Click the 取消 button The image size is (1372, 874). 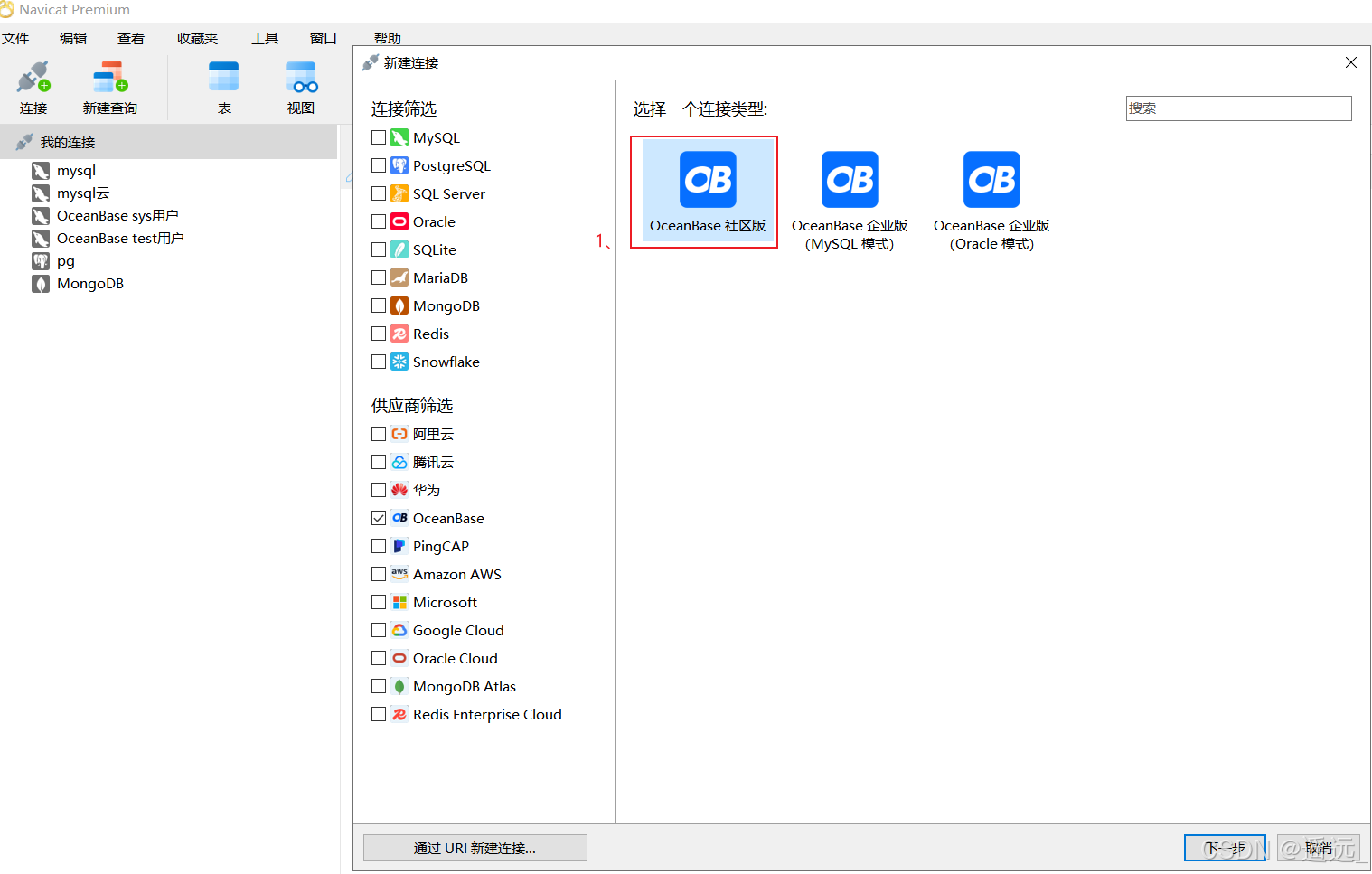coord(1319,848)
